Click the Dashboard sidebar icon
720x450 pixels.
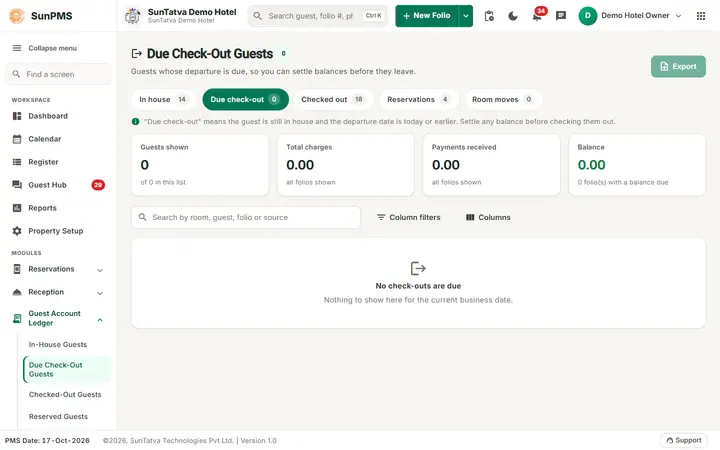point(17,116)
